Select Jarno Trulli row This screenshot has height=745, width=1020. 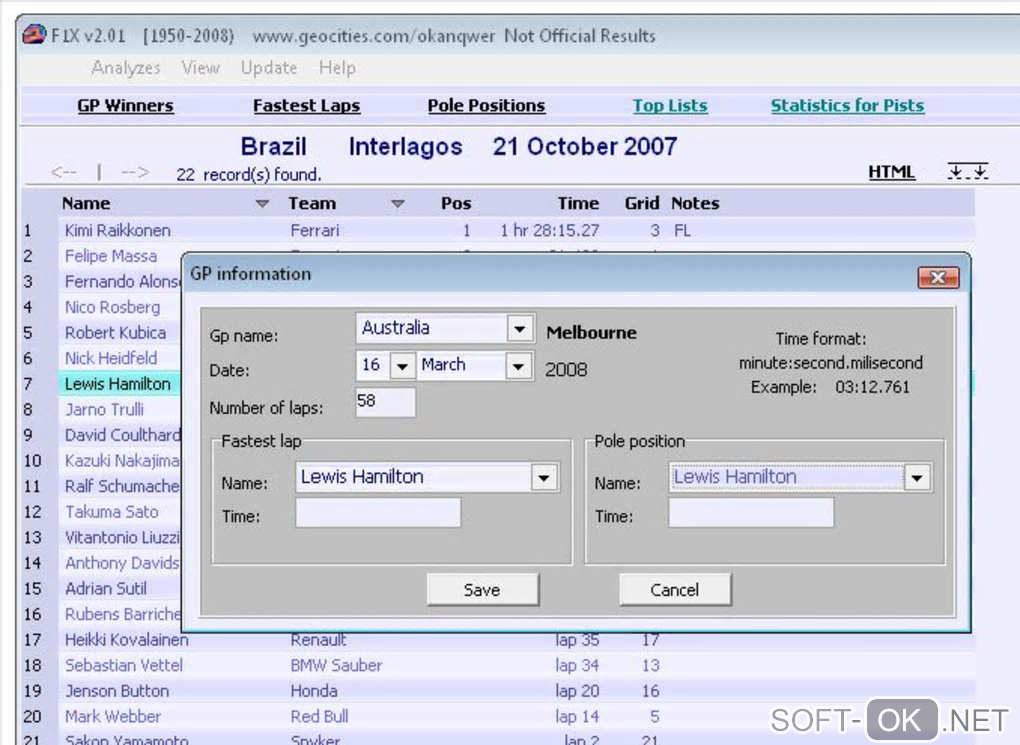click(x=104, y=409)
